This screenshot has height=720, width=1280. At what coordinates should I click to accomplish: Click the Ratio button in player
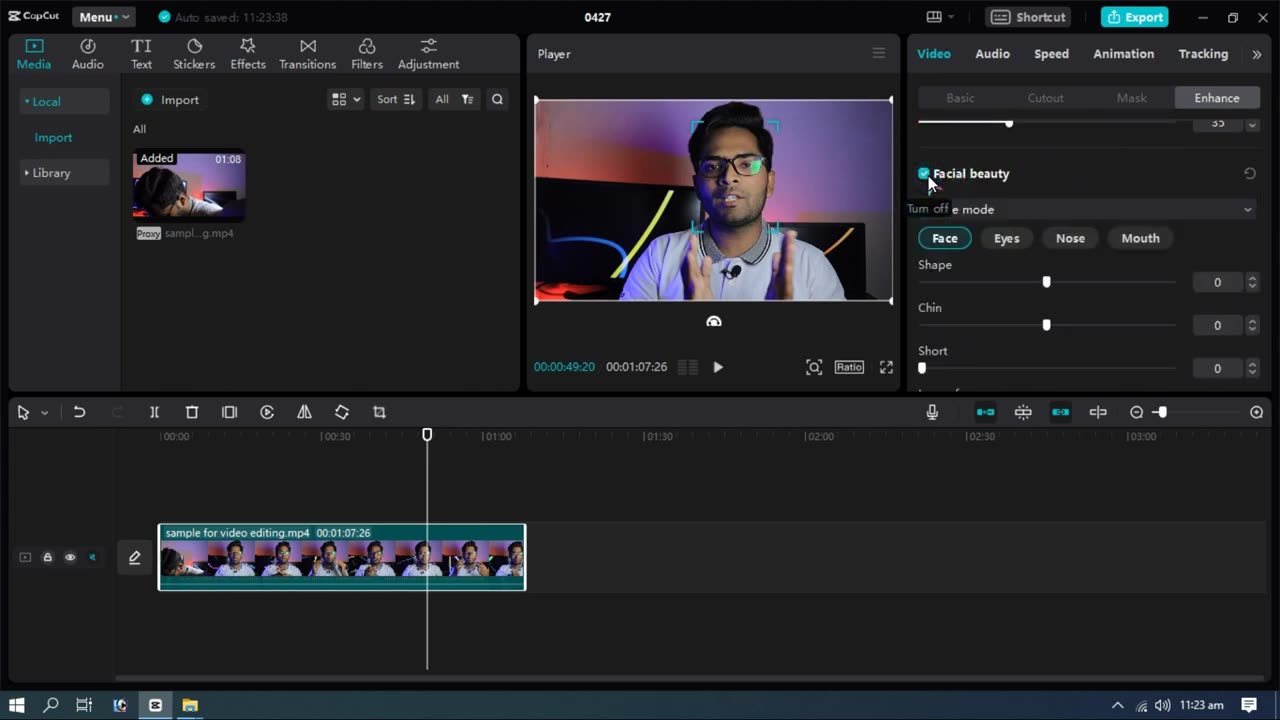tap(849, 367)
